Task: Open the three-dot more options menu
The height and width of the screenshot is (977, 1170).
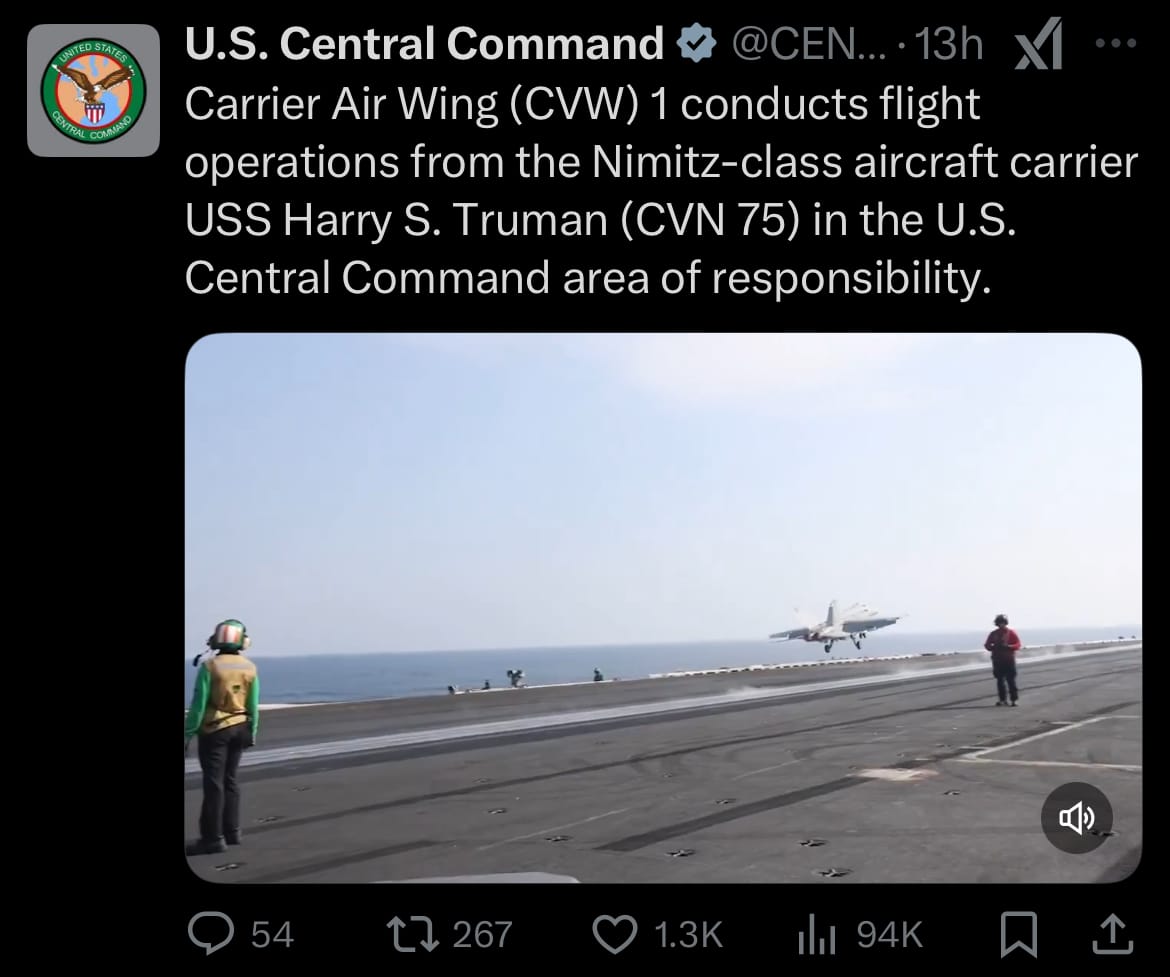Action: (1116, 43)
